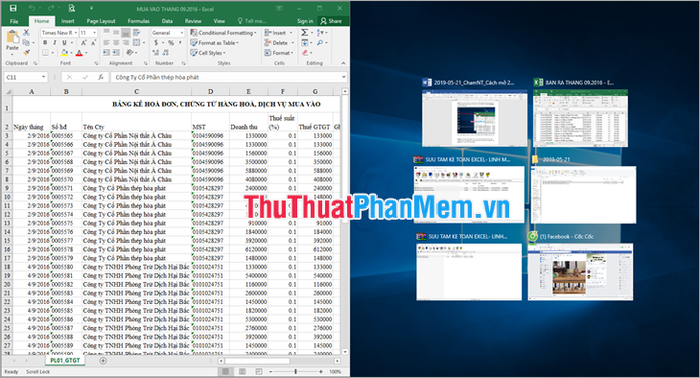Open Font group dialog launcher
This screenshot has width=700, height=378.
click(x=97, y=63)
